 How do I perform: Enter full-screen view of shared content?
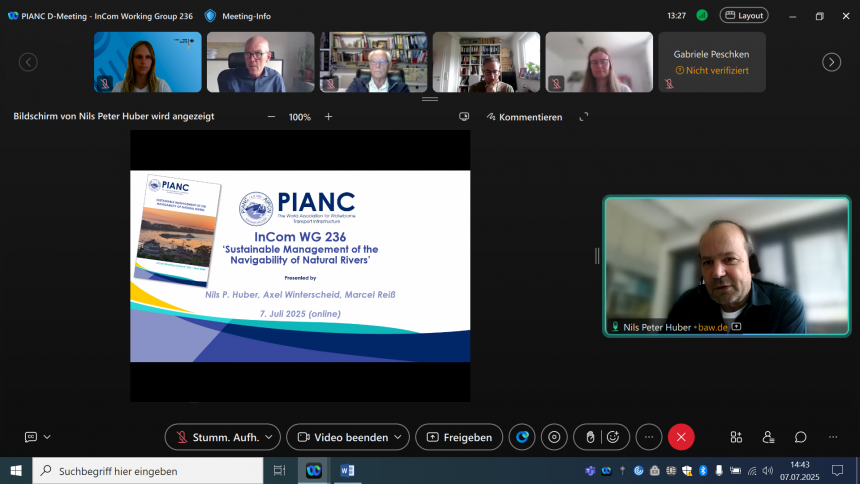pos(584,116)
